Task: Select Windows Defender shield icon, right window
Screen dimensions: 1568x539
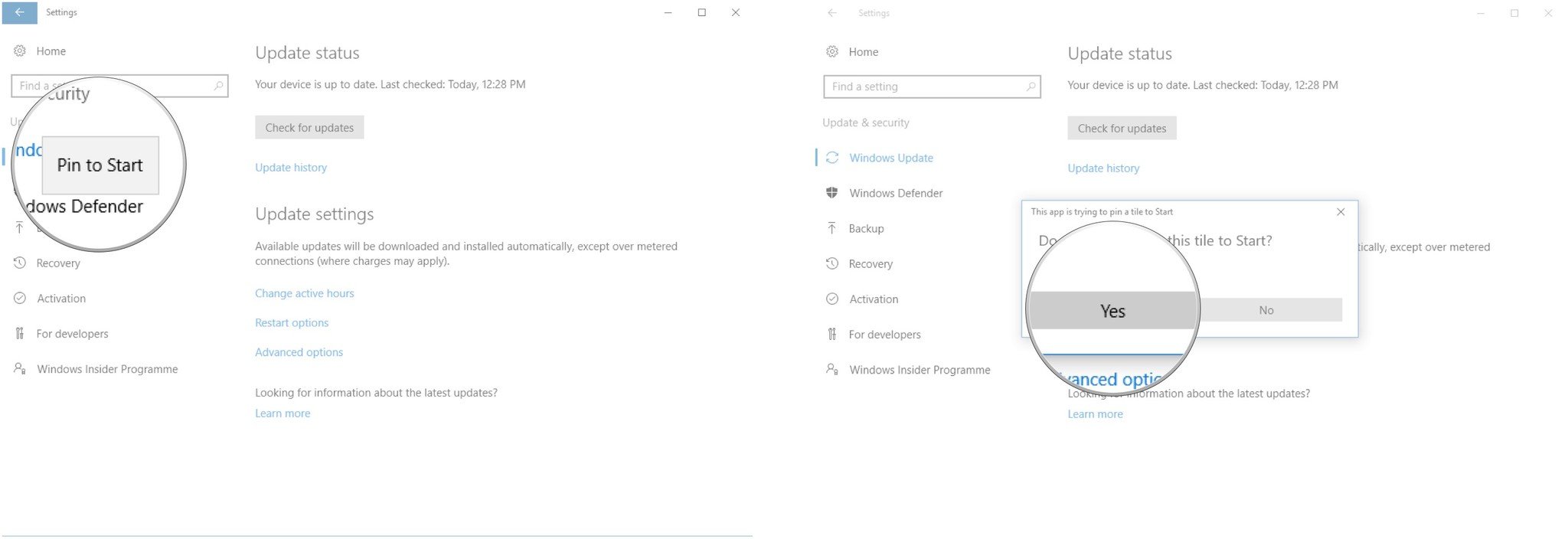Action: point(832,193)
